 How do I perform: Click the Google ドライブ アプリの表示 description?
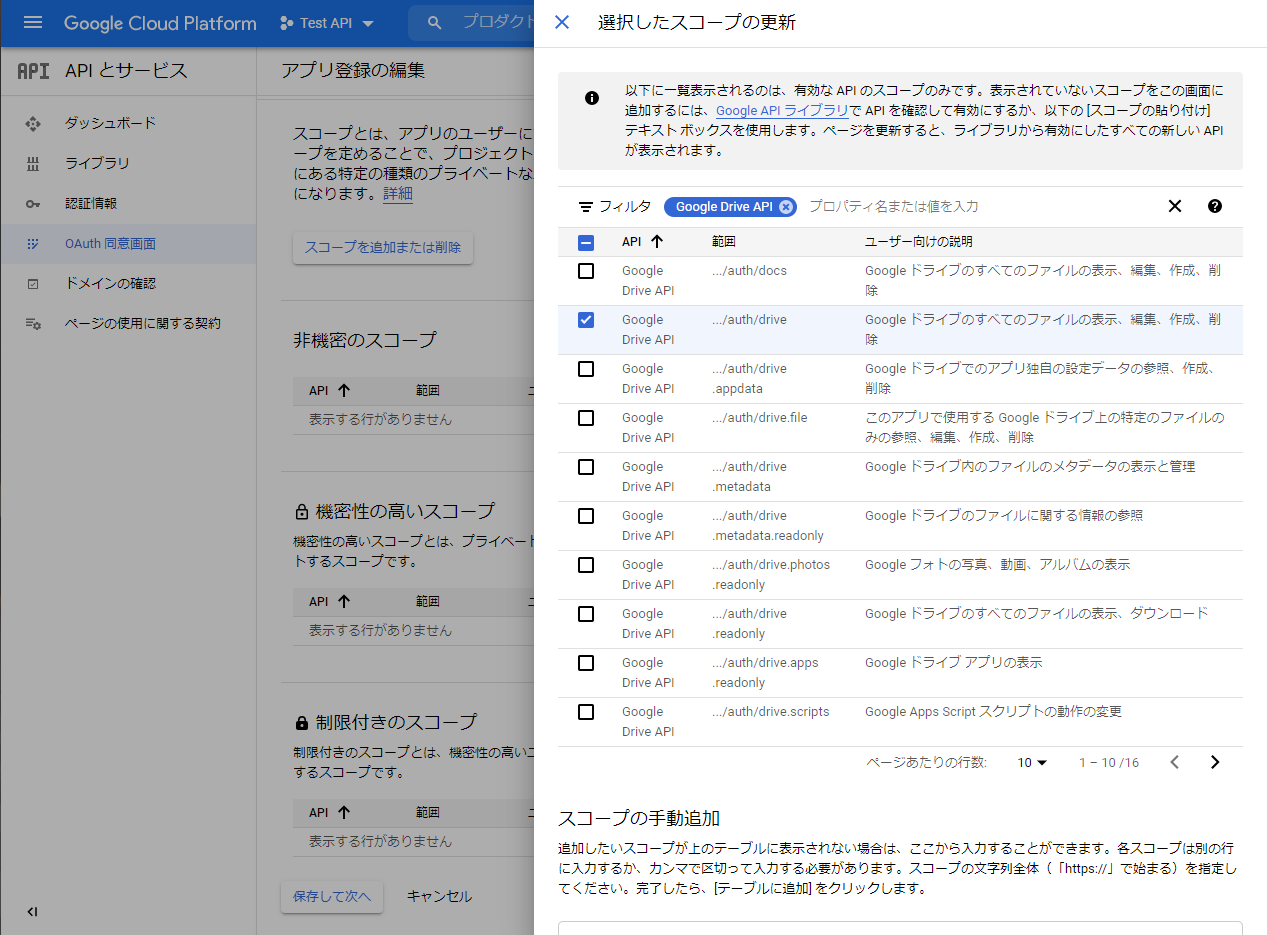tap(953, 663)
